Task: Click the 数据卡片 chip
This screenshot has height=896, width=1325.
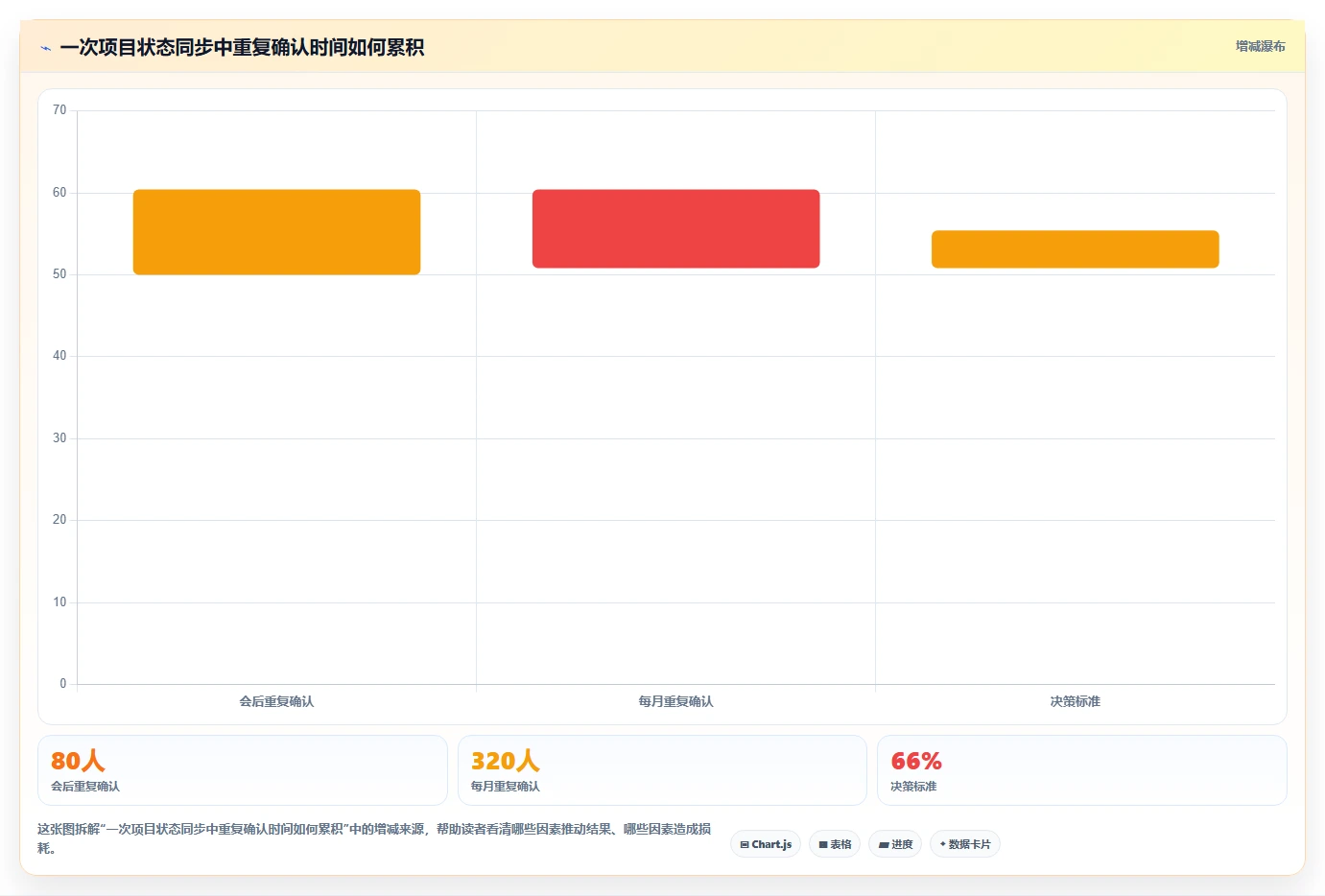Action: pos(965,844)
